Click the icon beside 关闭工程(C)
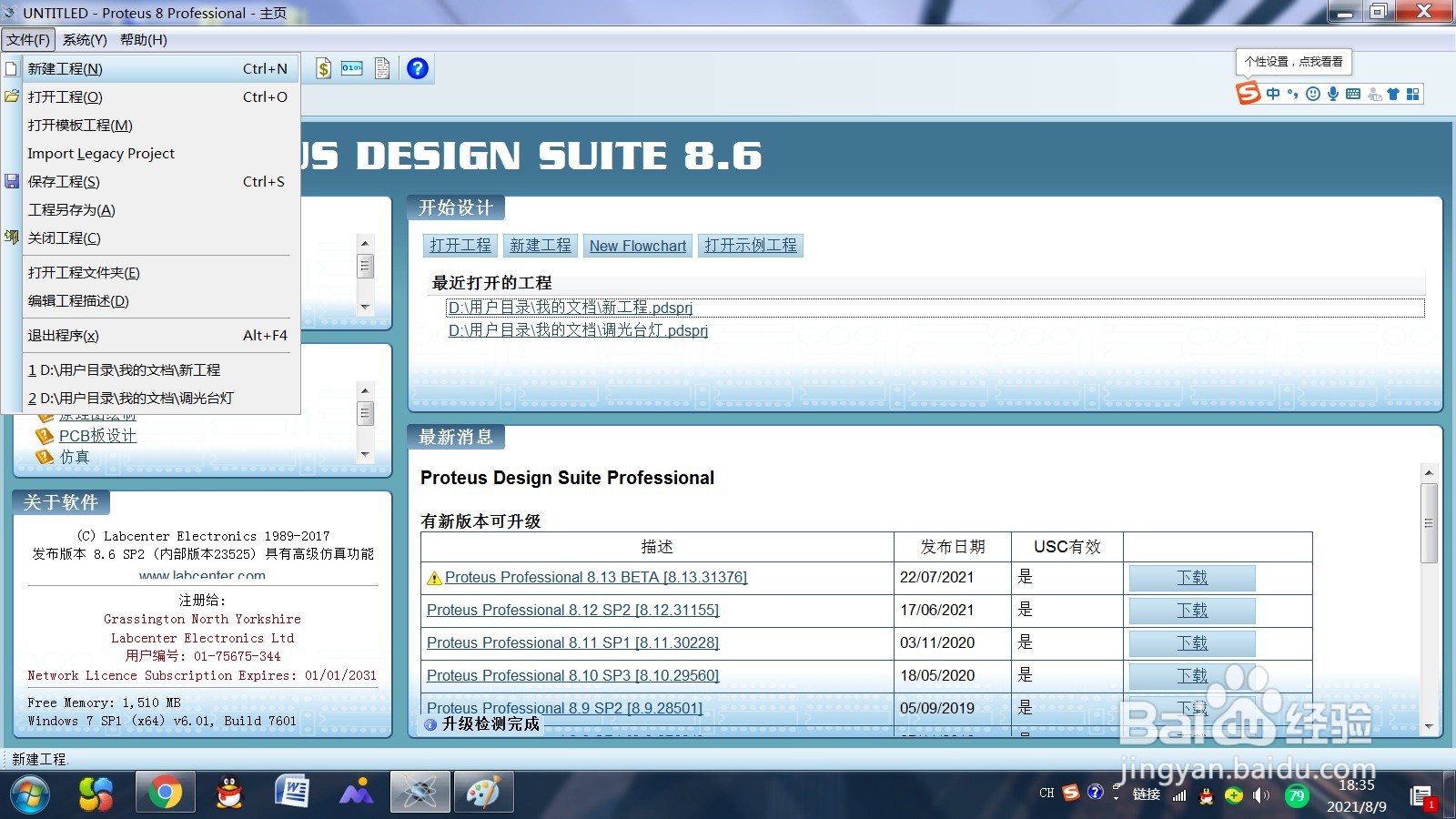Viewport: 1456px width, 819px height. pos(11,238)
